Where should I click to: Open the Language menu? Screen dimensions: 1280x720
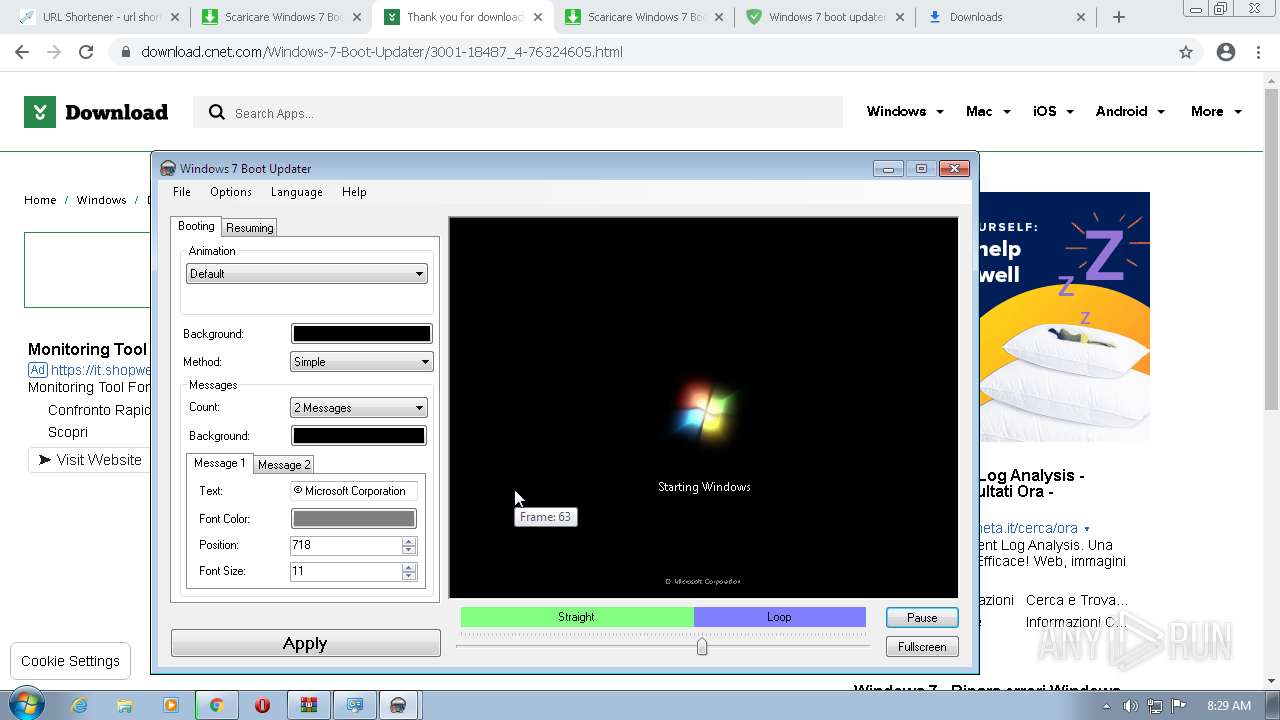(x=296, y=192)
